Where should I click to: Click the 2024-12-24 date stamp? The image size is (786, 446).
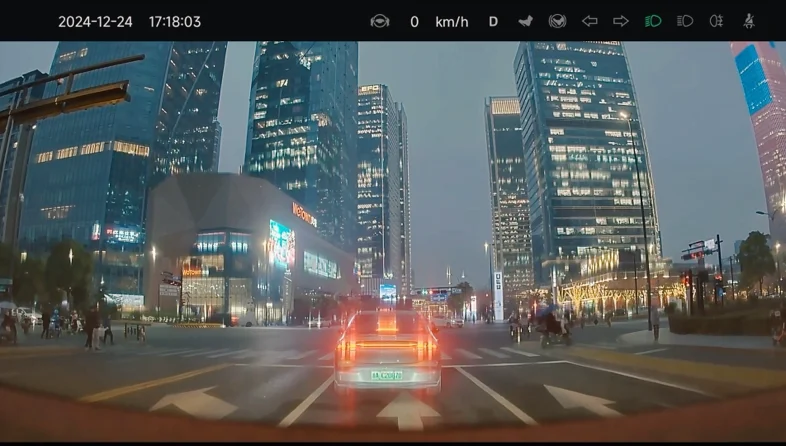[95, 21]
